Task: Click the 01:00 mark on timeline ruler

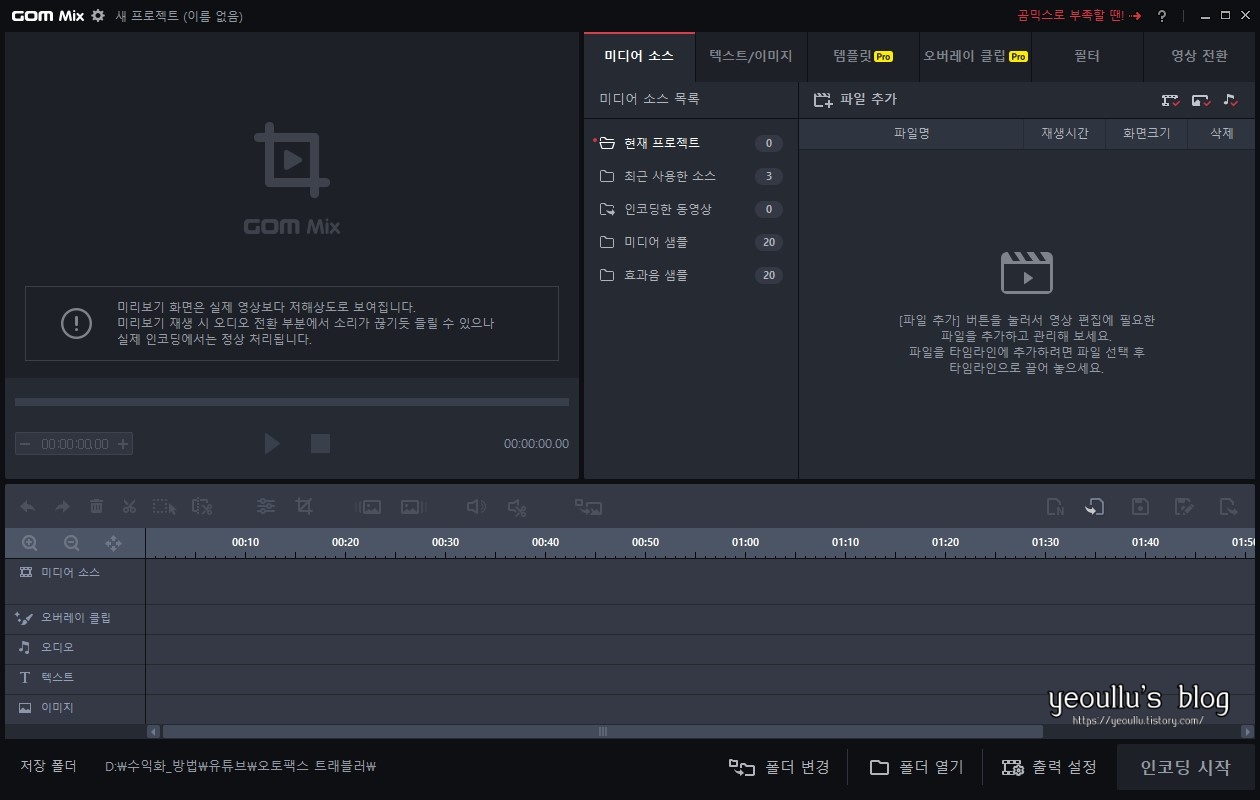Action: (x=745, y=542)
